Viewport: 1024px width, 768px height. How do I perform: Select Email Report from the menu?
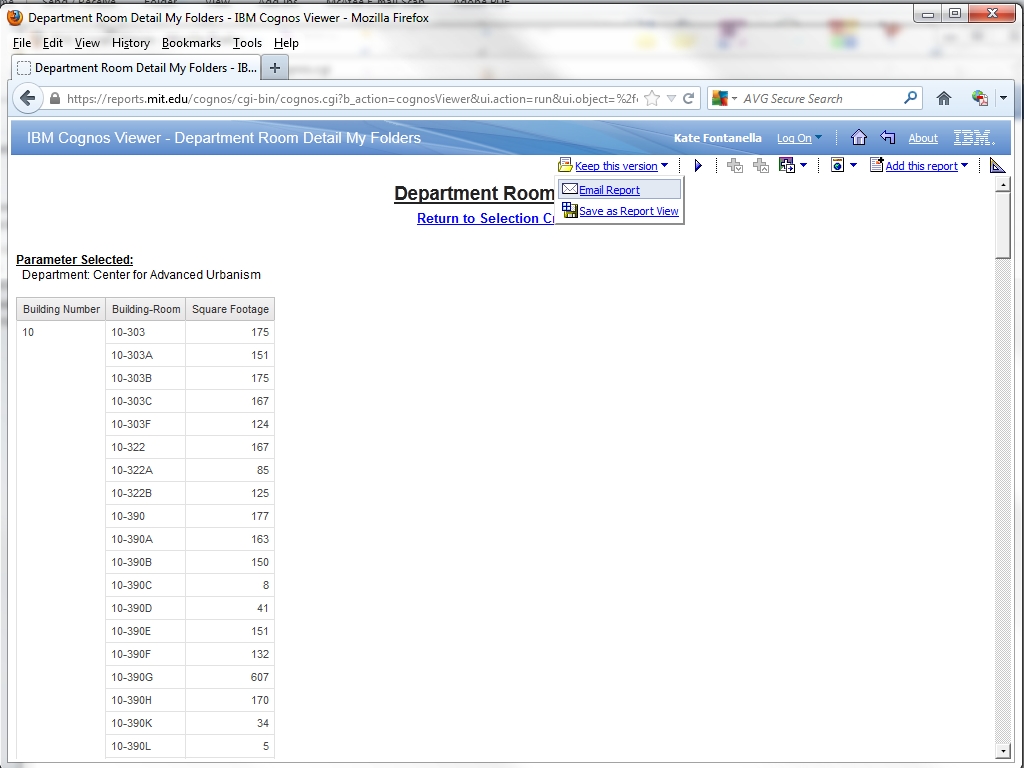coord(609,190)
